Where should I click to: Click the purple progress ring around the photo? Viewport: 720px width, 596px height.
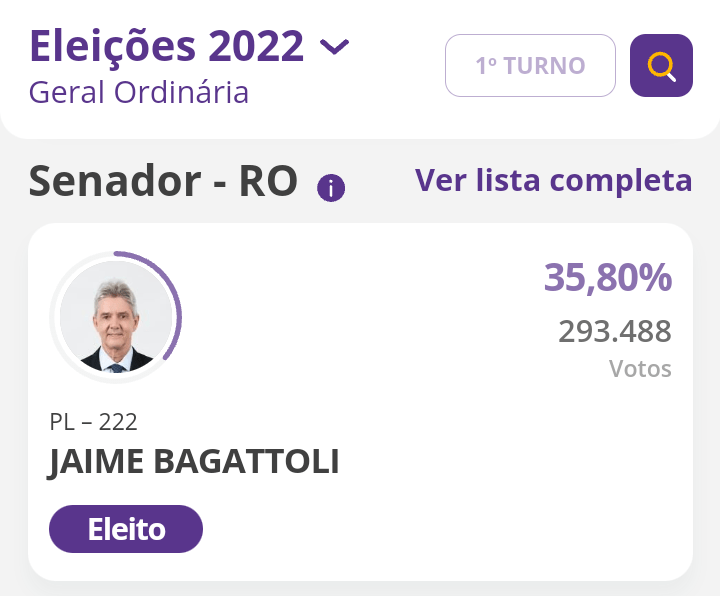[x=178, y=316]
